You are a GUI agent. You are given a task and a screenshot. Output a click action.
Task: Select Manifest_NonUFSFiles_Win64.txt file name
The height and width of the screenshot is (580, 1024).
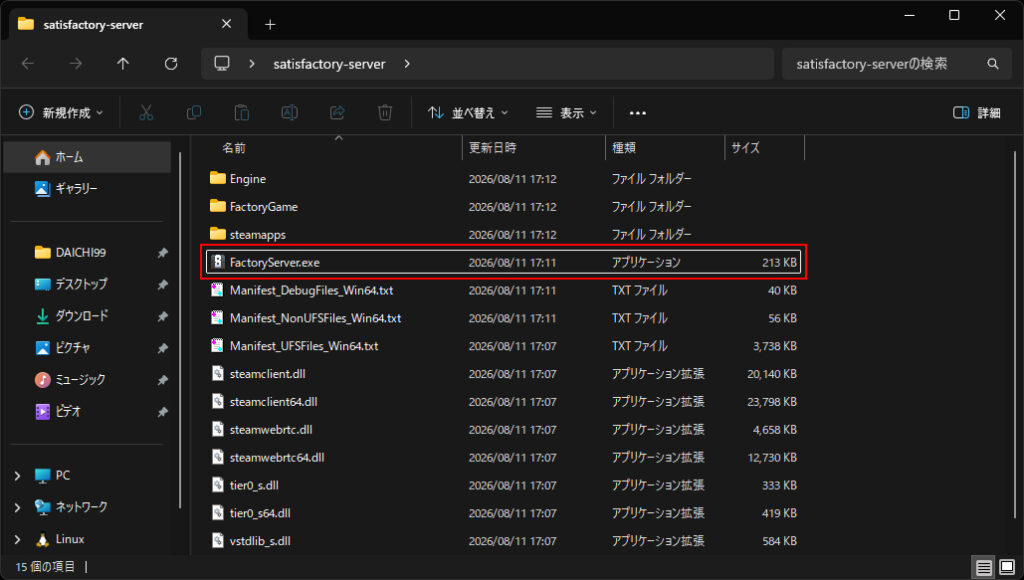tap(315, 318)
